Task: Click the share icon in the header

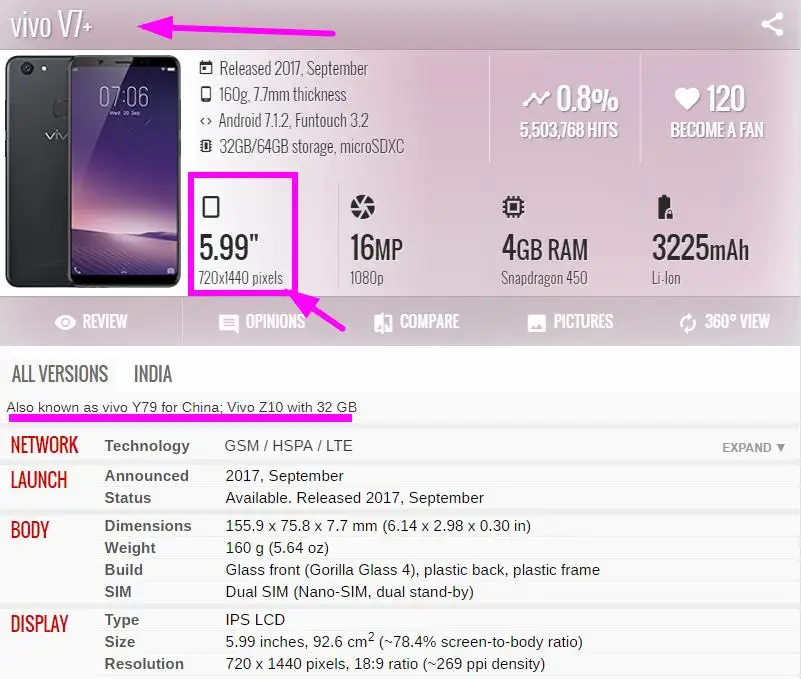Action: pos(772,25)
